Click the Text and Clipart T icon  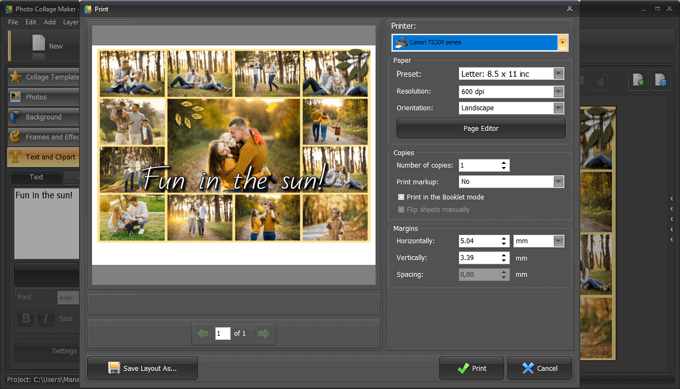tap(16, 157)
